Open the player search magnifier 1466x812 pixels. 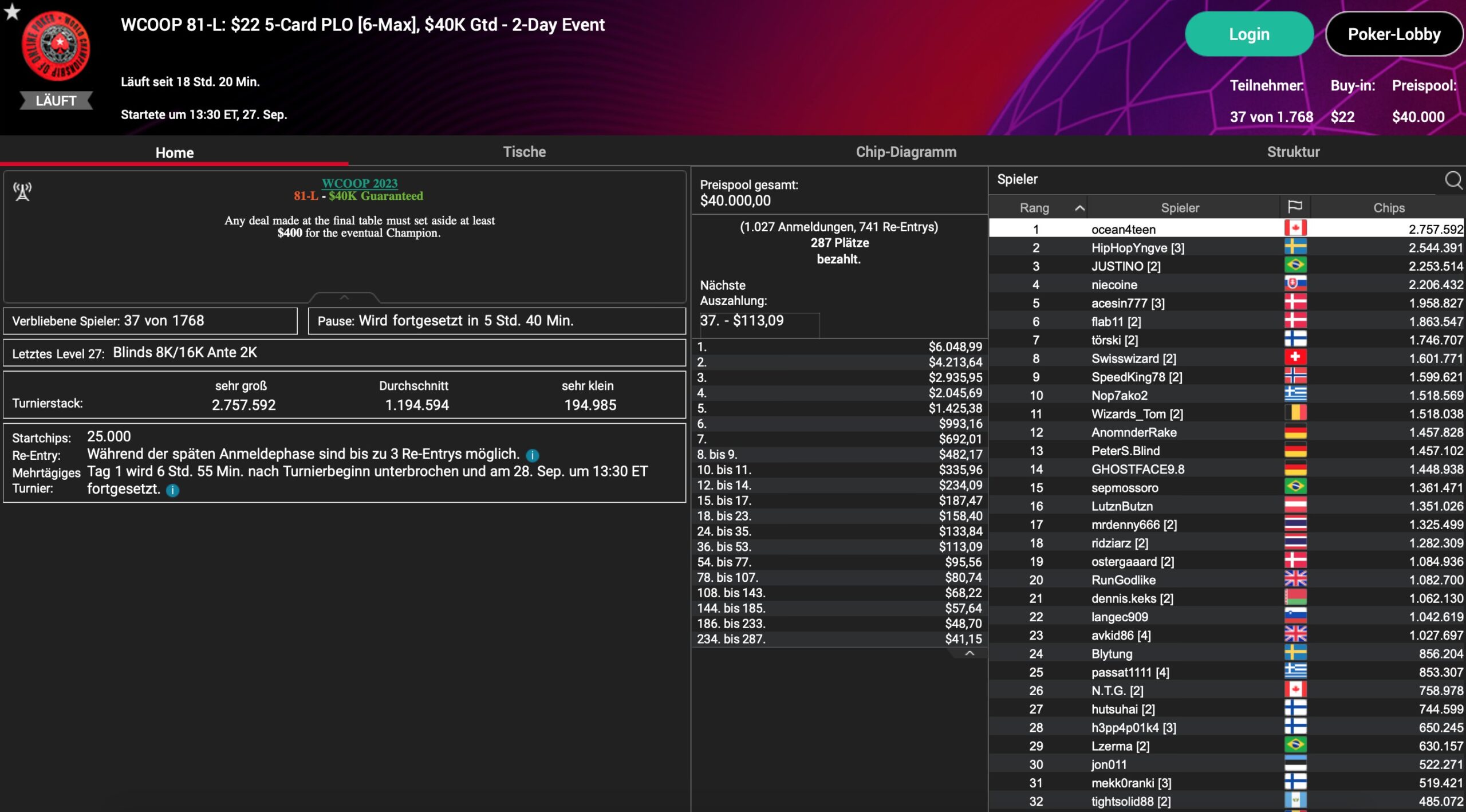coord(1453,180)
